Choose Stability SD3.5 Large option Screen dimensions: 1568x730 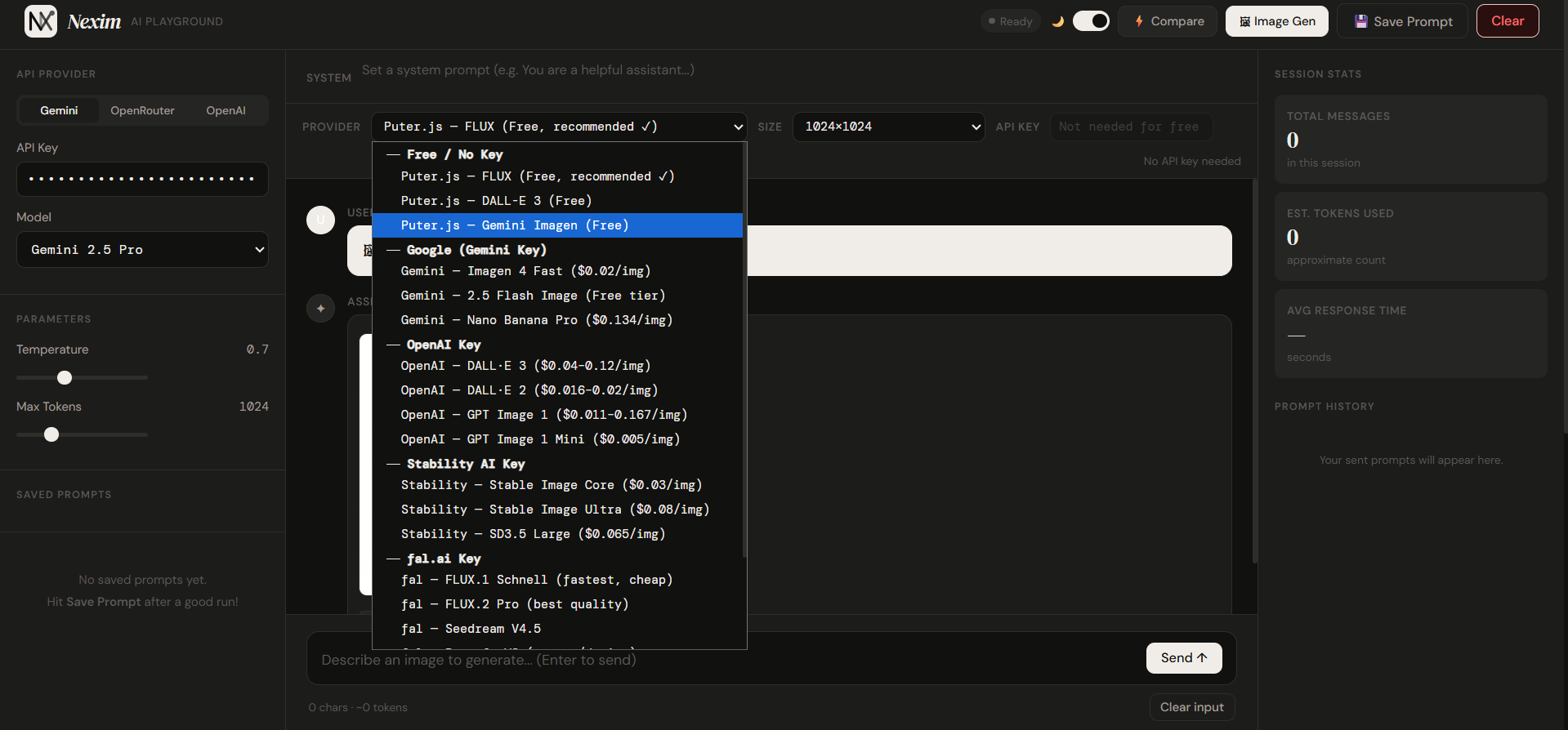pos(557,534)
